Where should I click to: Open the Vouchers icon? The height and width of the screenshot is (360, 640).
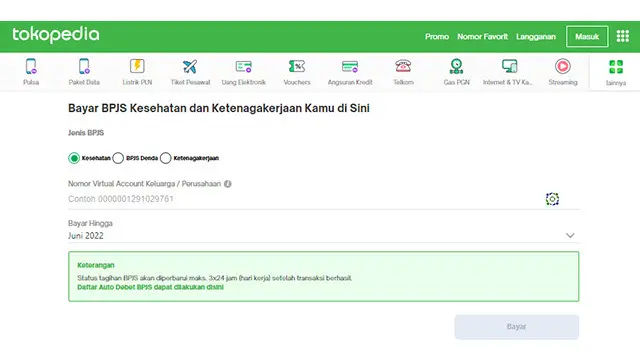(x=297, y=66)
